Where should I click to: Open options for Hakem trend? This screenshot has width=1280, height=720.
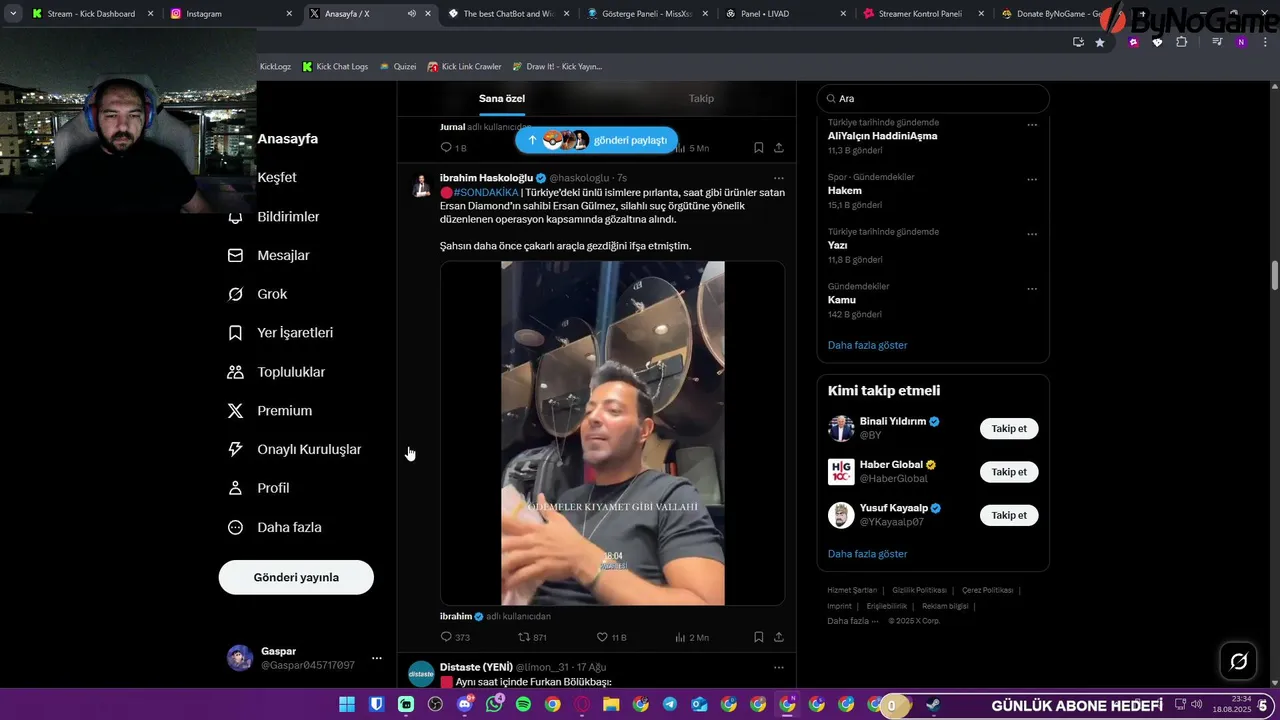click(x=1032, y=180)
